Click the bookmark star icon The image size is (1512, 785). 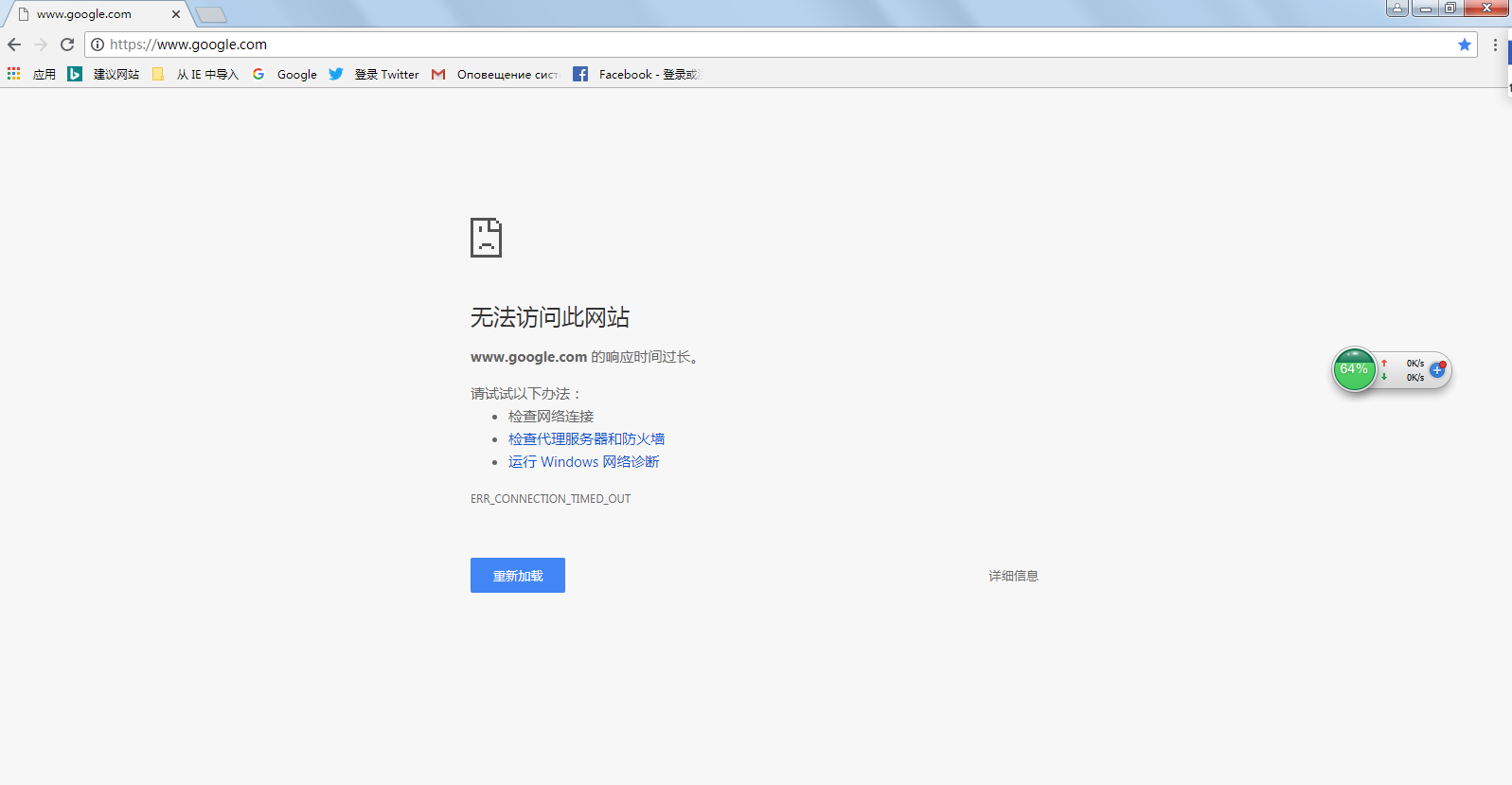1465,45
